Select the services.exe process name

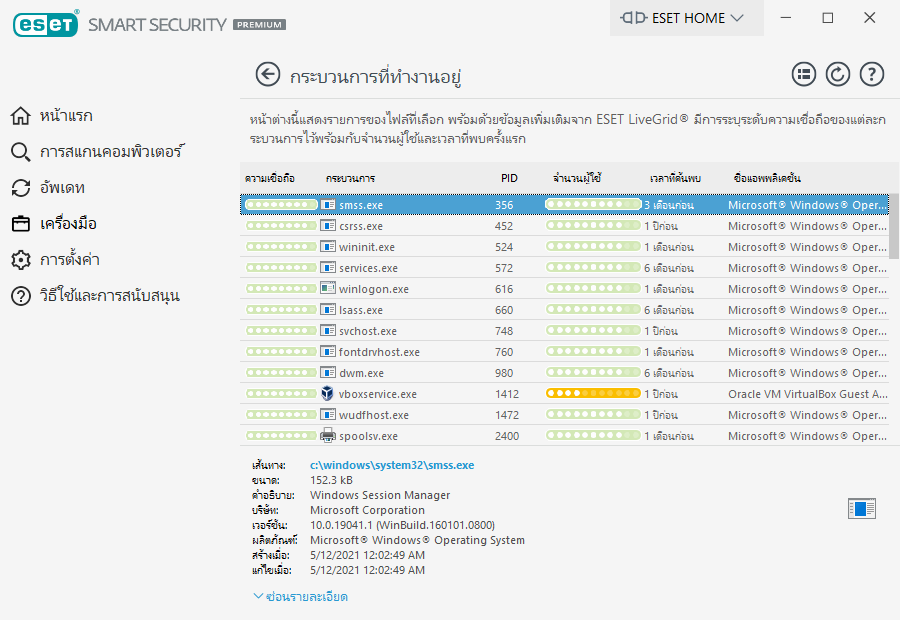[368, 268]
